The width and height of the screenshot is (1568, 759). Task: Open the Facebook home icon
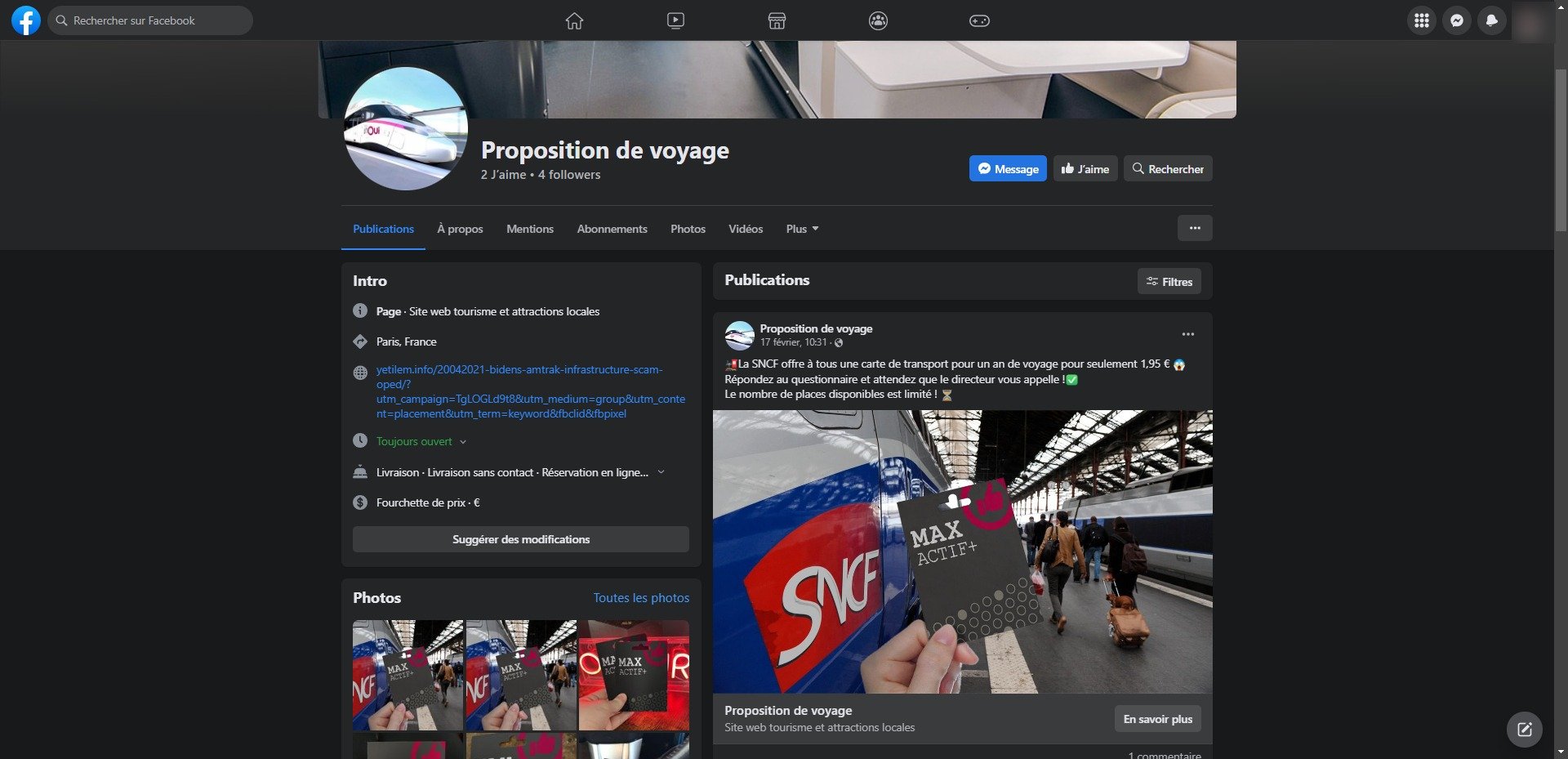[x=574, y=20]
